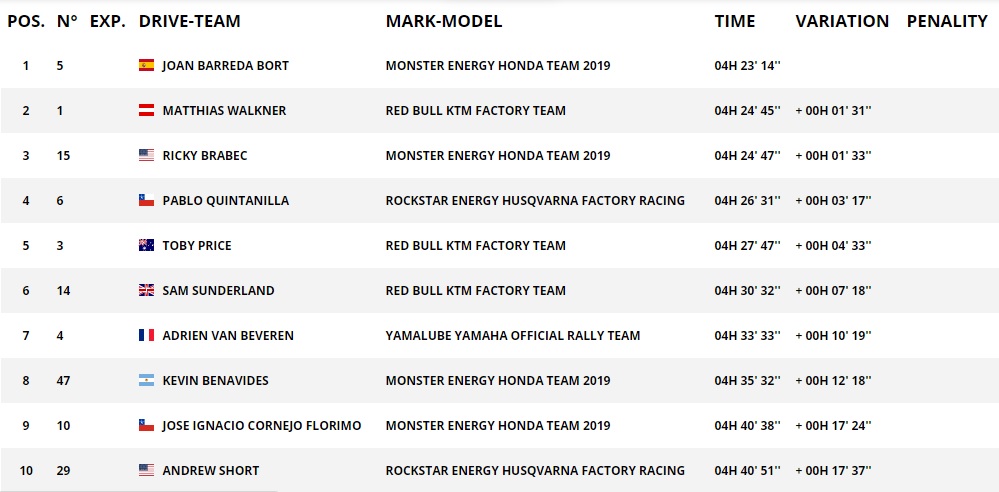The height and width of the screenshot is (492, 999).
Task: Click the Spanish flag beside Joan Barreda Bort
Action: click(x=147, y=65)
